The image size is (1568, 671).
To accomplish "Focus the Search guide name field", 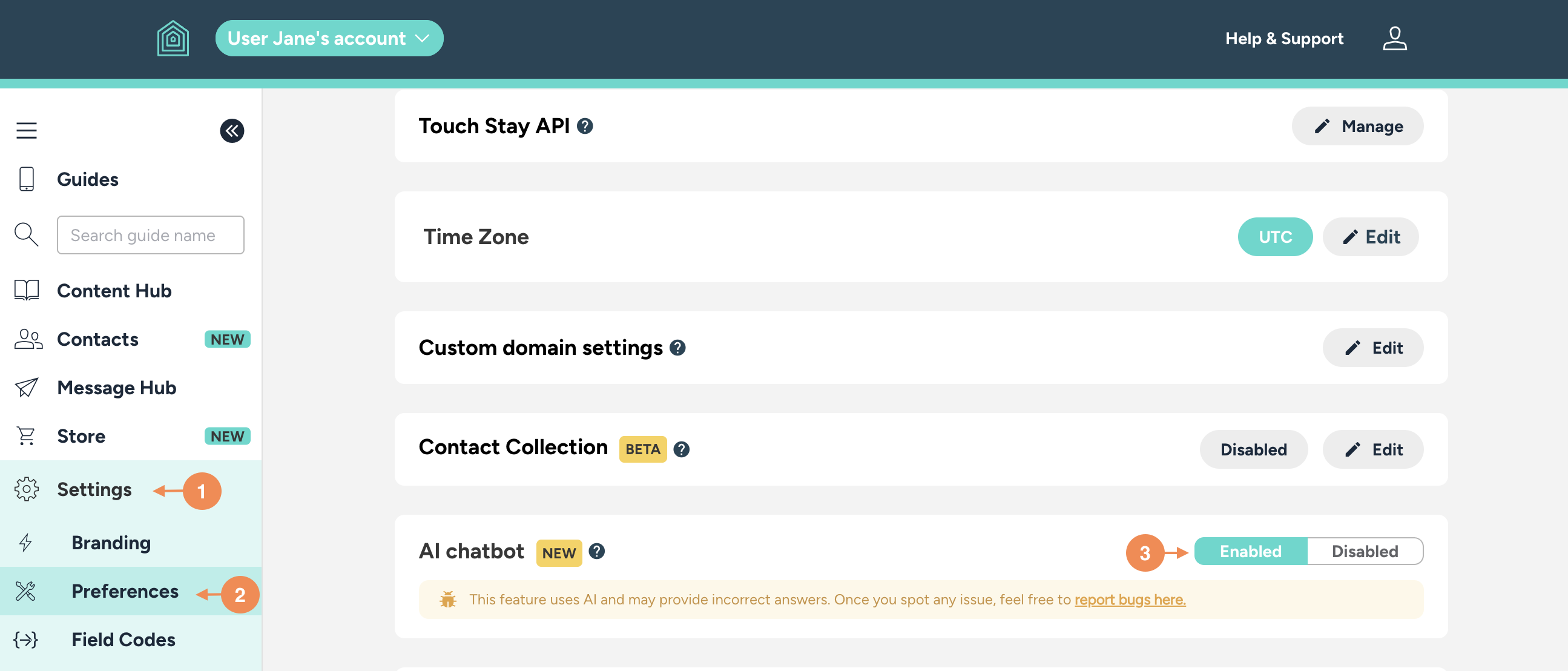I will click(150, 235).
